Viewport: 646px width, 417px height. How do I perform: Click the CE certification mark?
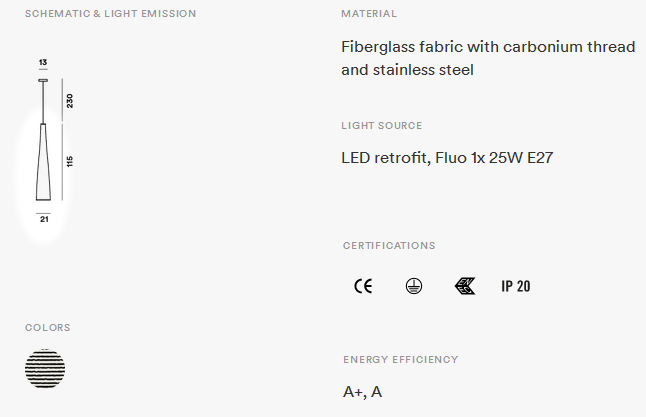coord(363,286)
